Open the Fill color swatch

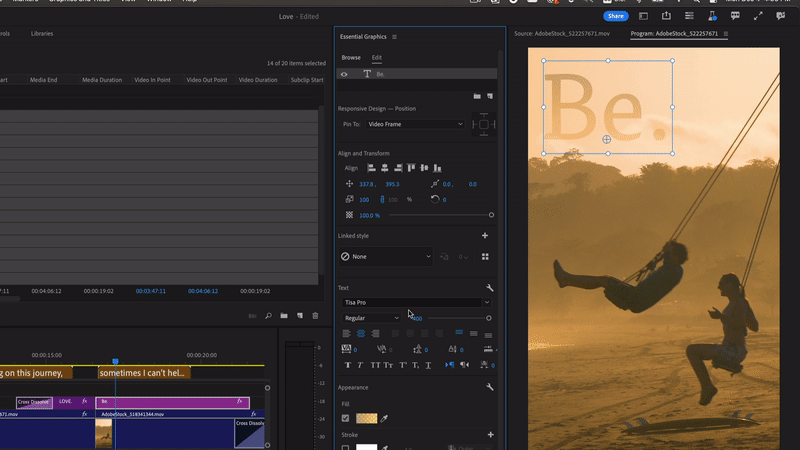[366, 418]
